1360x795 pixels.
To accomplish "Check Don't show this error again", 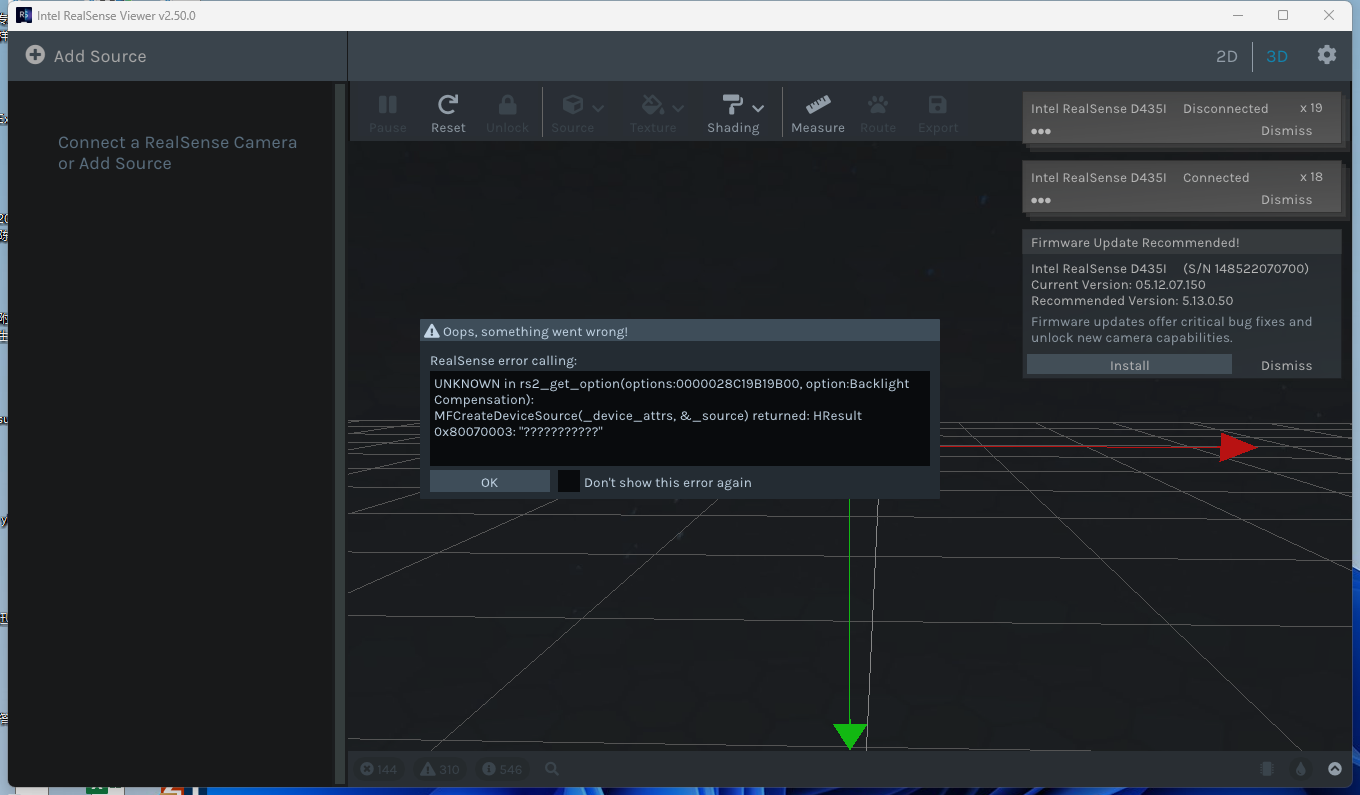I will 568,481.
